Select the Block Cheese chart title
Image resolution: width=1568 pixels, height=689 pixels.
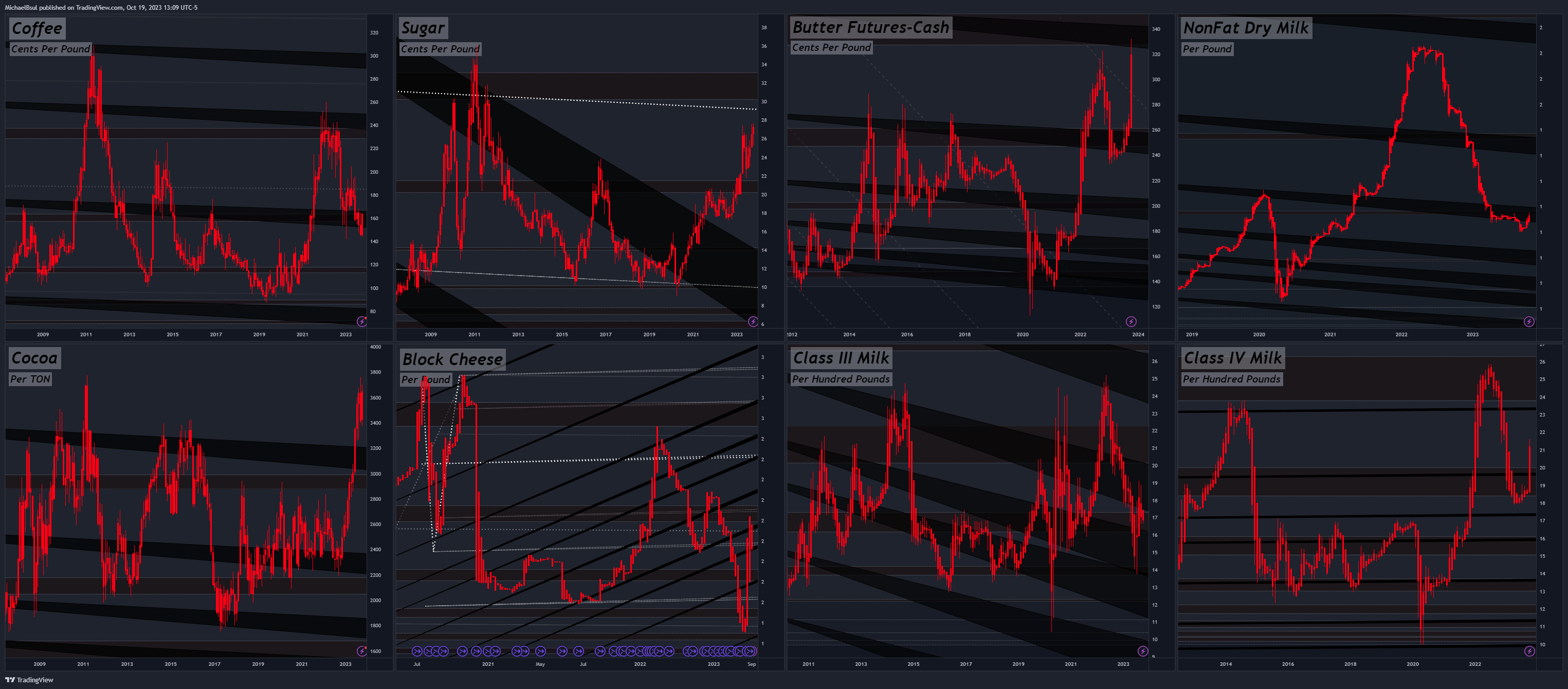pos(453,359)
